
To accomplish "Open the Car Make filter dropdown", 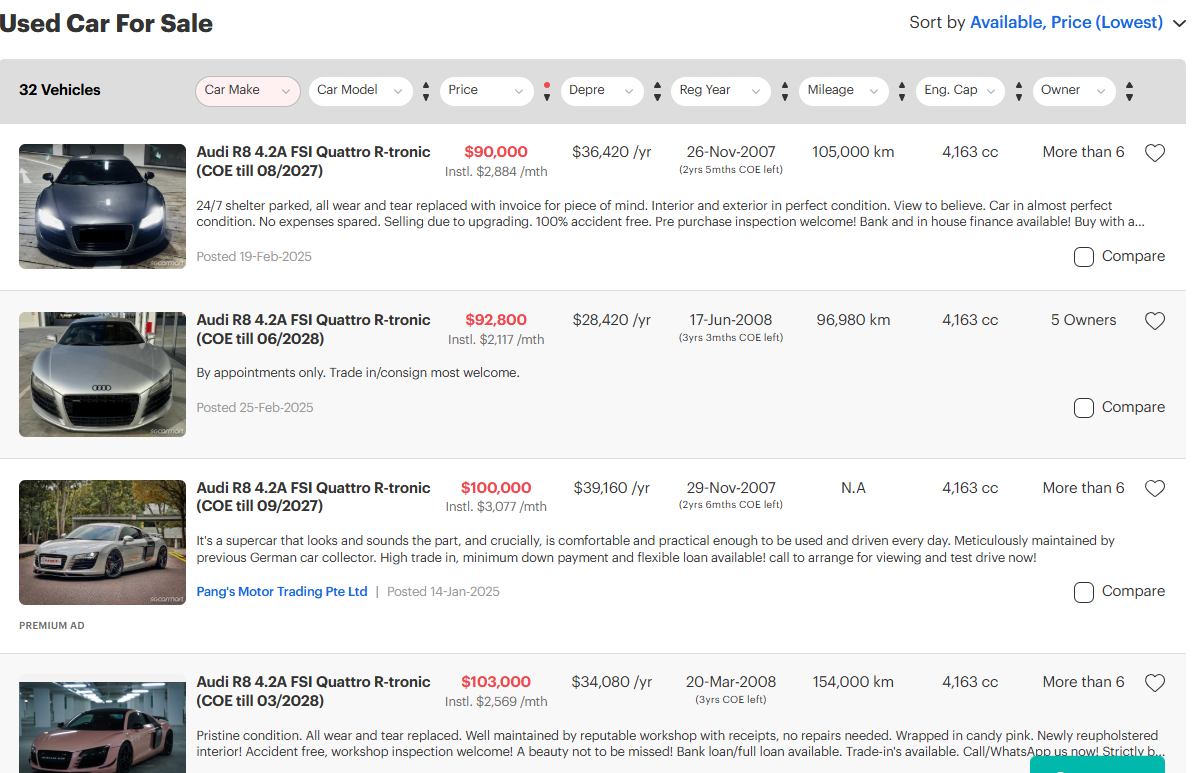I will pyautogui.click(x=248, y=91).
